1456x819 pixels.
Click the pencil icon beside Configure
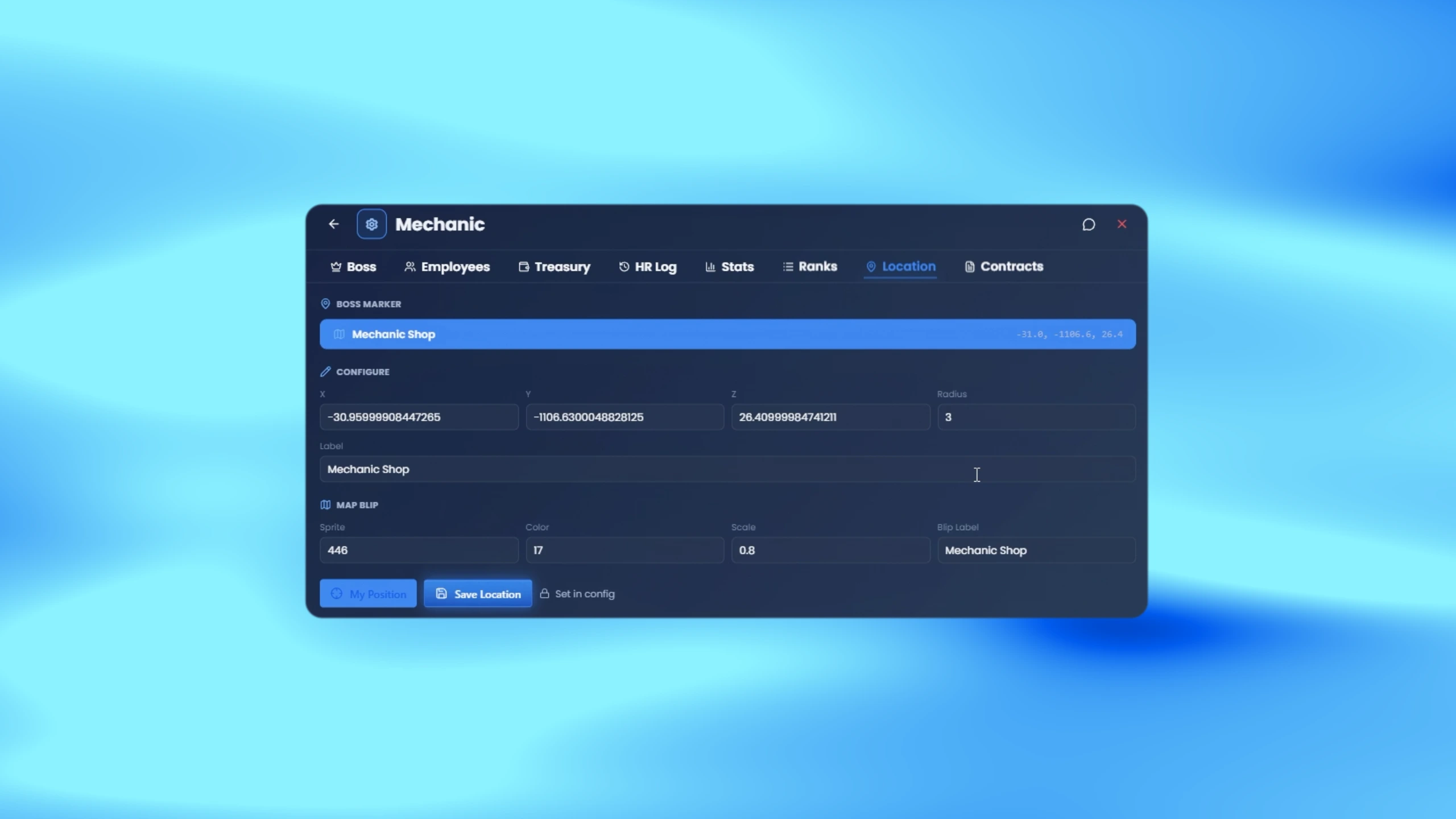tap(325, 371)
